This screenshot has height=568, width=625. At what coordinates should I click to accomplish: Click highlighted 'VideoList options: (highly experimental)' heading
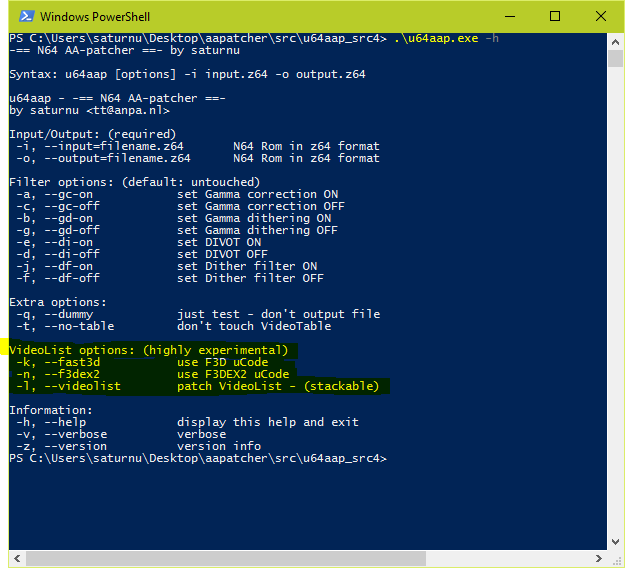(x=149, y=350)
